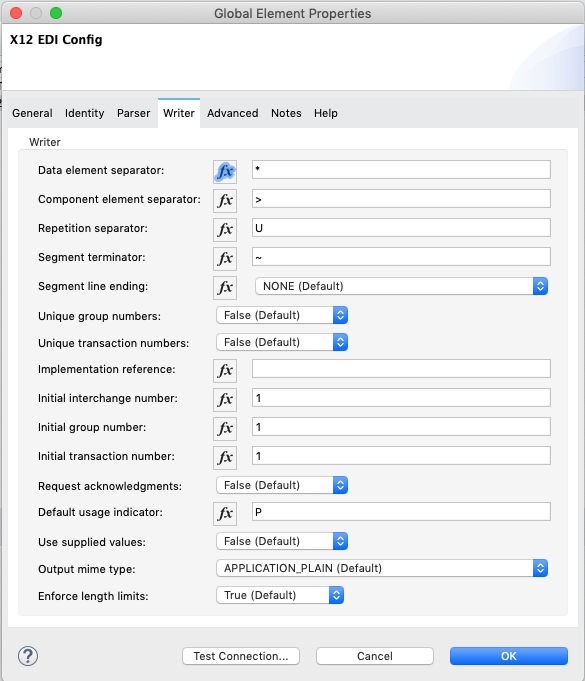Image resolution: width=585 pixels, height=681 pixels.
Task: Open Request acknowledgments dropdown
Action: click(x=282, y=485)
